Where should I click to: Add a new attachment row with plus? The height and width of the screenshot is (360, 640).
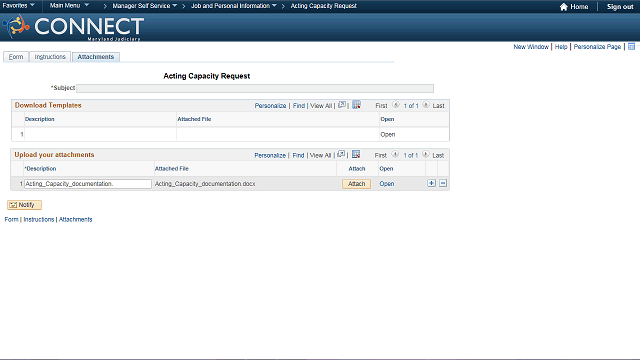pos(431,183)
